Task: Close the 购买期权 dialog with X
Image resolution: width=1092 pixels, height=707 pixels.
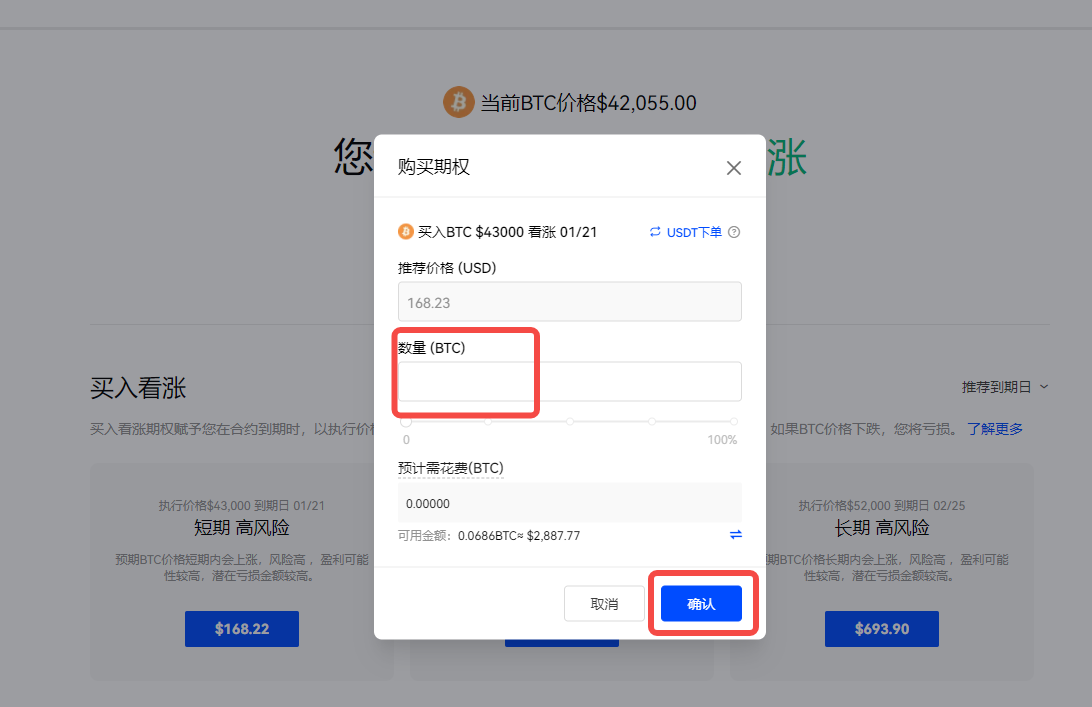Action: tap(733, 168)
